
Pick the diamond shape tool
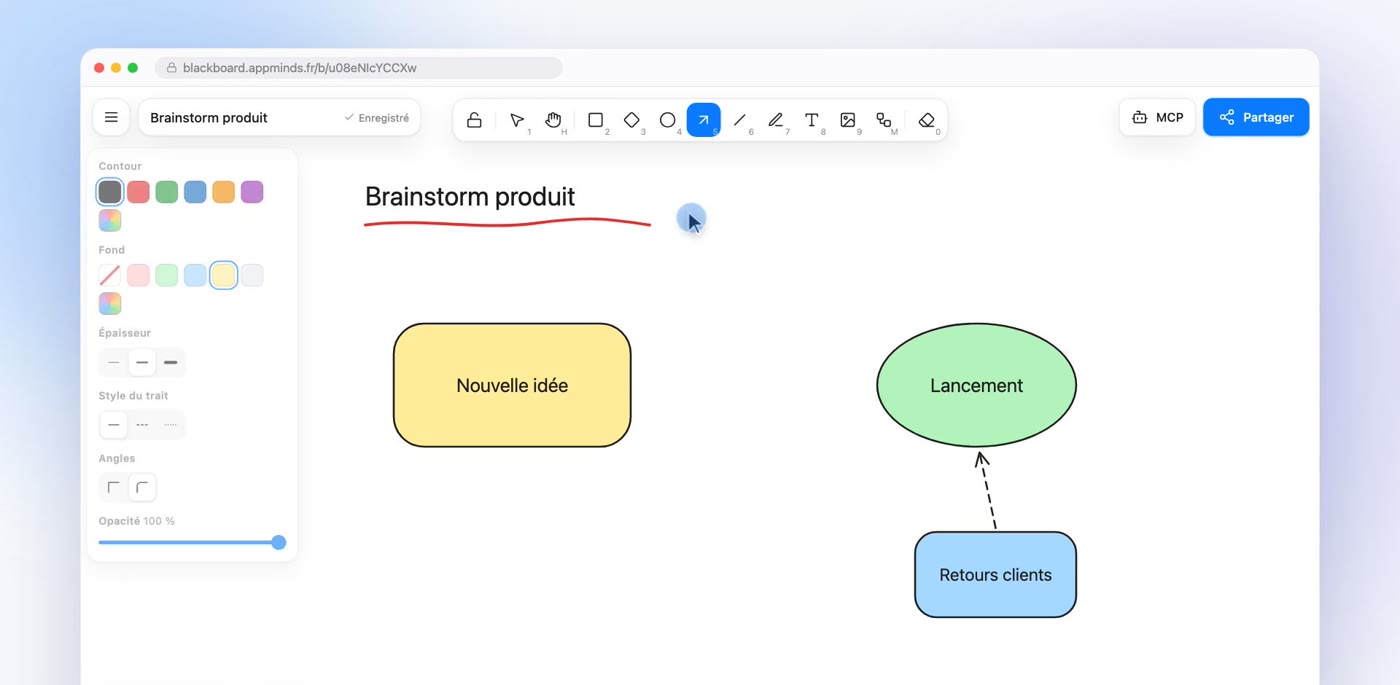631,120
